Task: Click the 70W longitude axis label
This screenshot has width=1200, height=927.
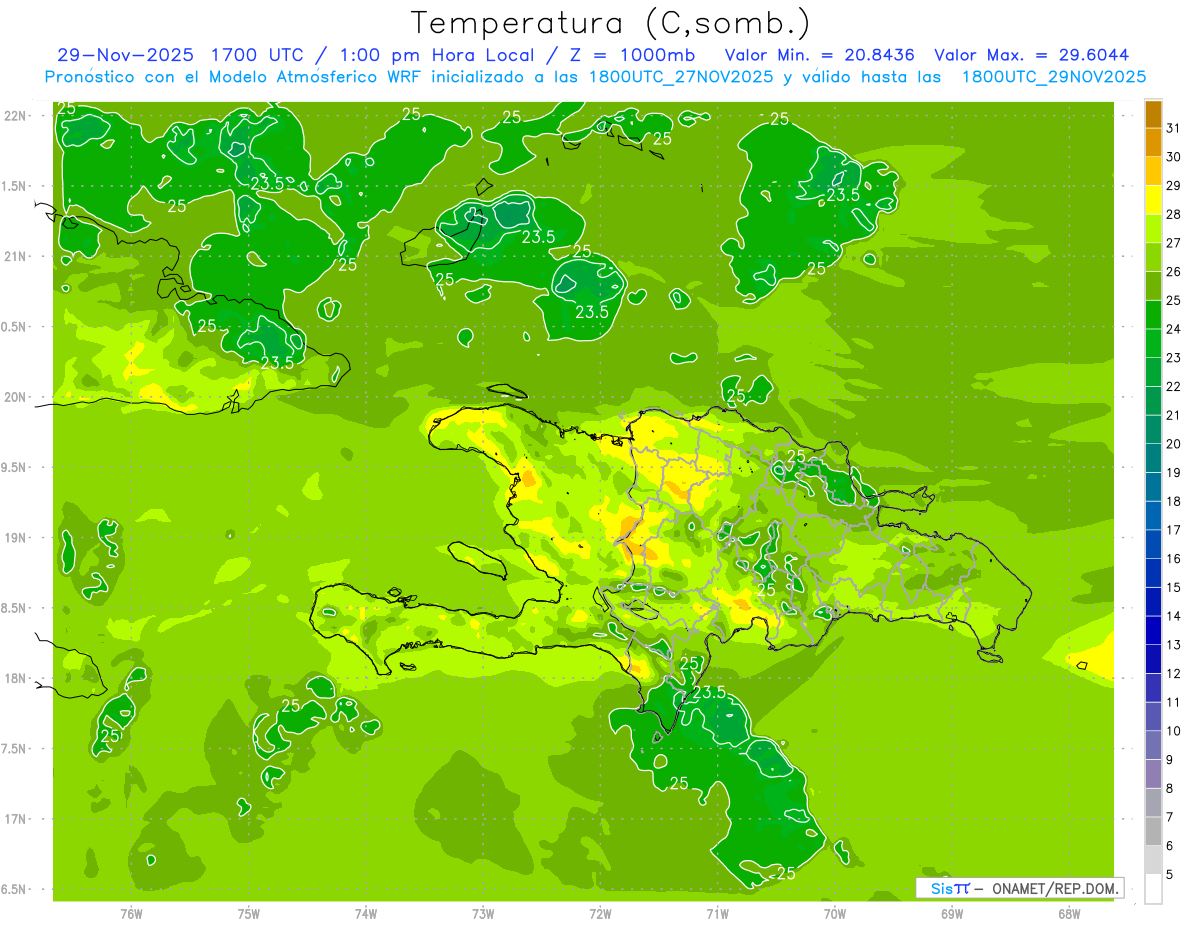Action: (x=835, y=913)
